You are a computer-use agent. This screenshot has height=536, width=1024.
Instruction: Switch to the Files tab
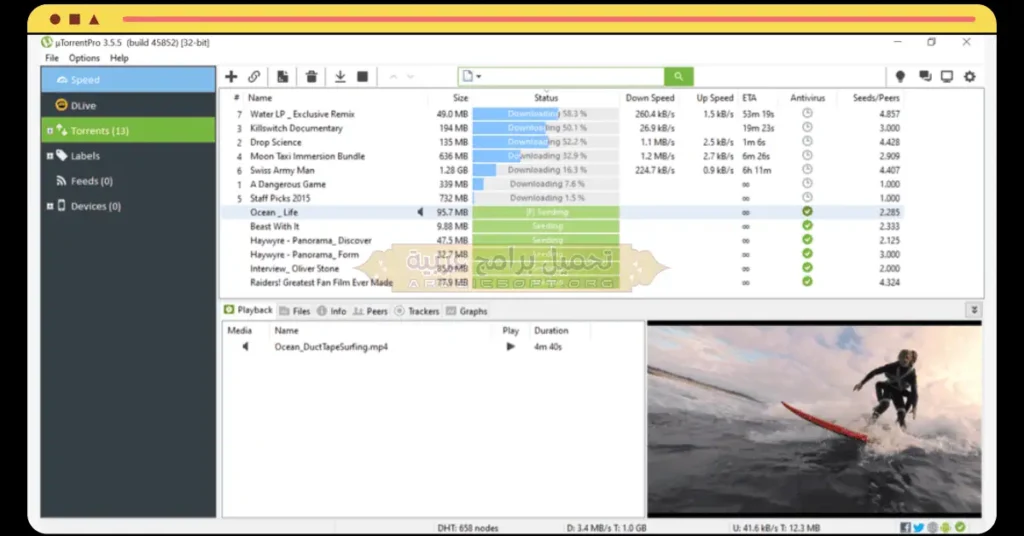295,311
